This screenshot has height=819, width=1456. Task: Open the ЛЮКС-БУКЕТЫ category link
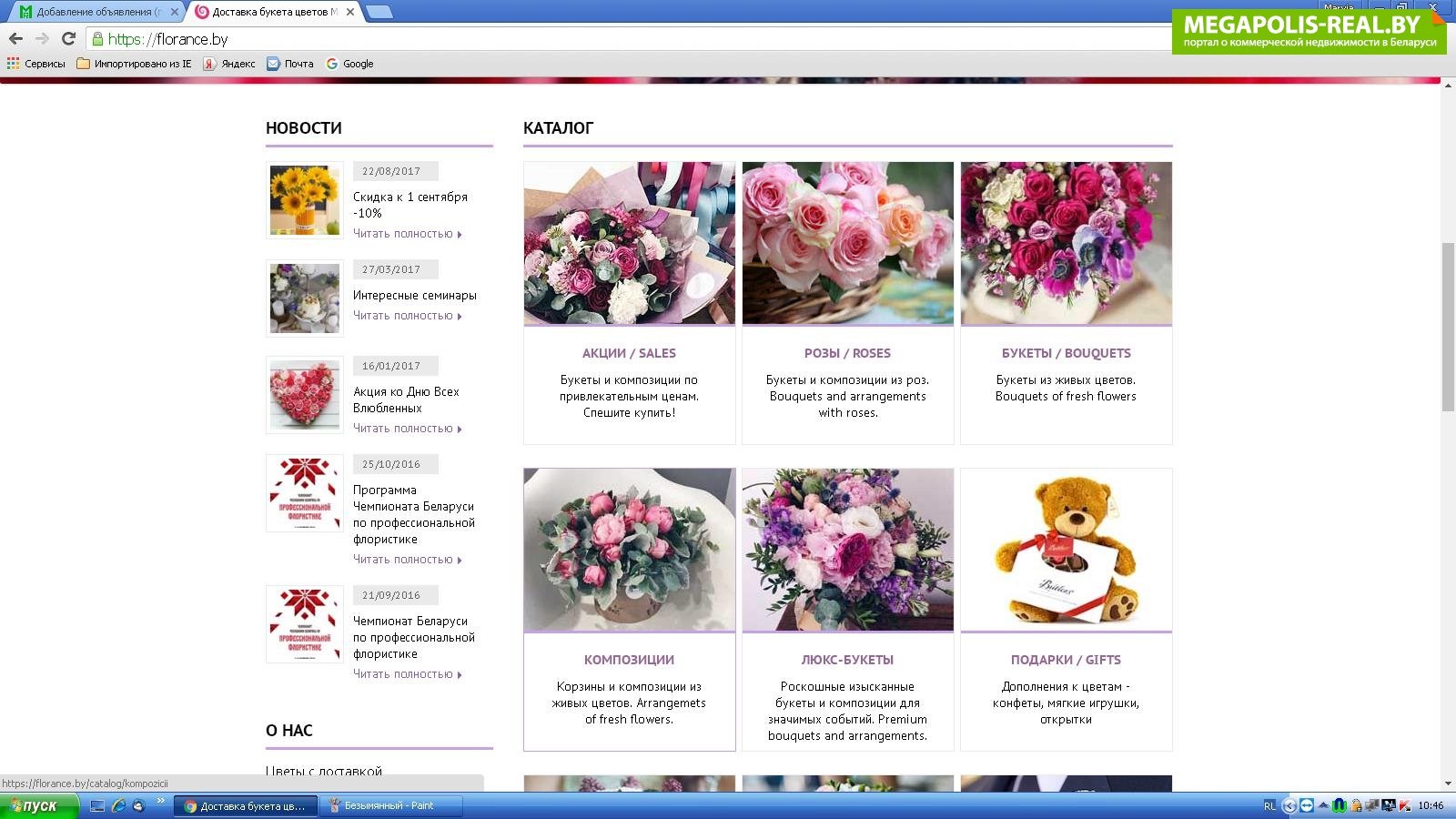coord(847,660)
